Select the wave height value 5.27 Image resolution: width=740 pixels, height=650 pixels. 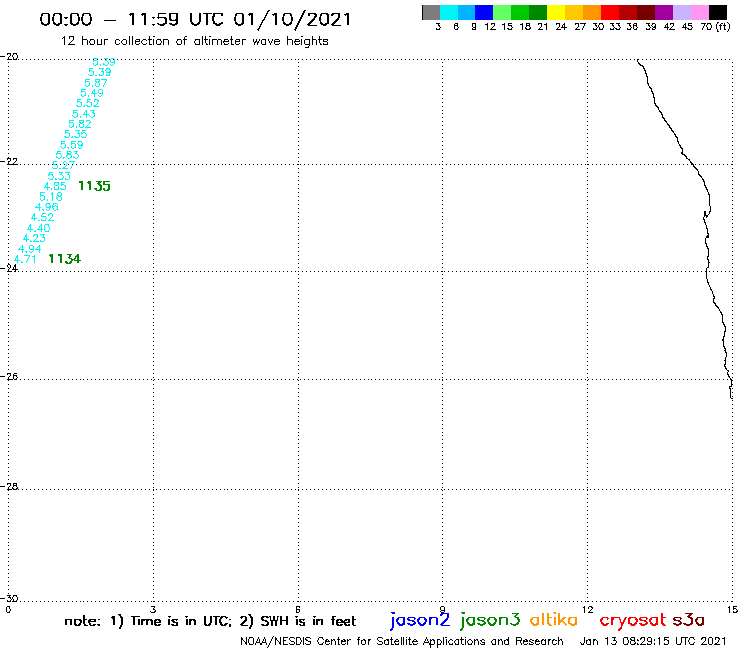coord(63,165)
